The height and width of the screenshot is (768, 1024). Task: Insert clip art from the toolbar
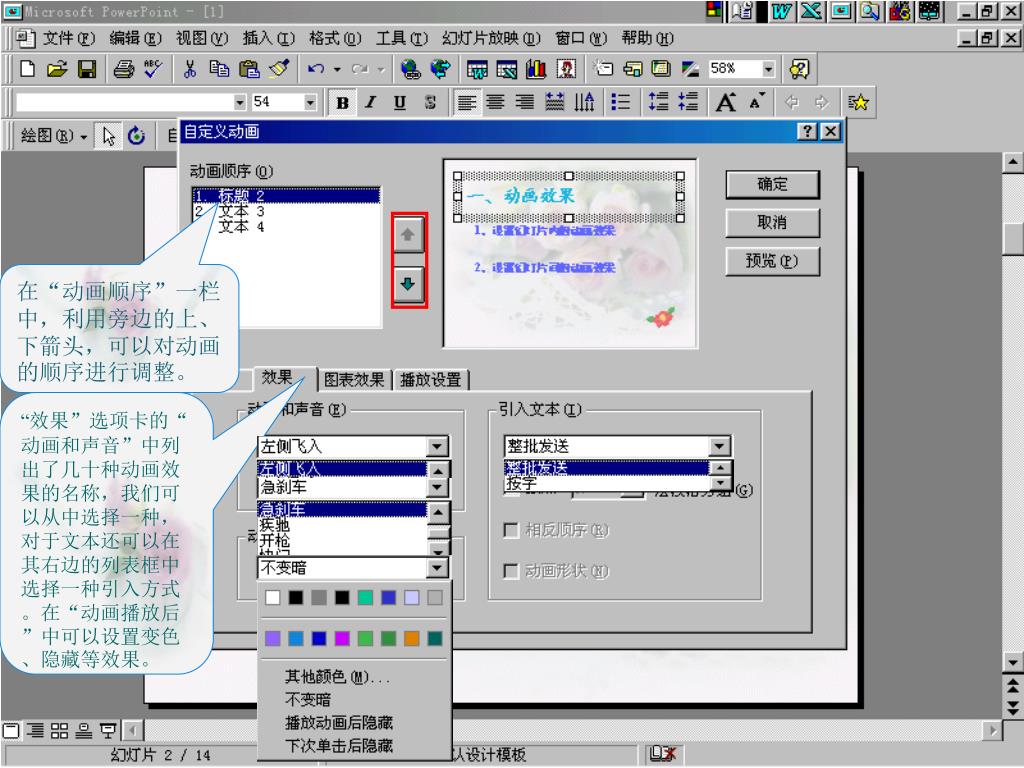(566, 69)
